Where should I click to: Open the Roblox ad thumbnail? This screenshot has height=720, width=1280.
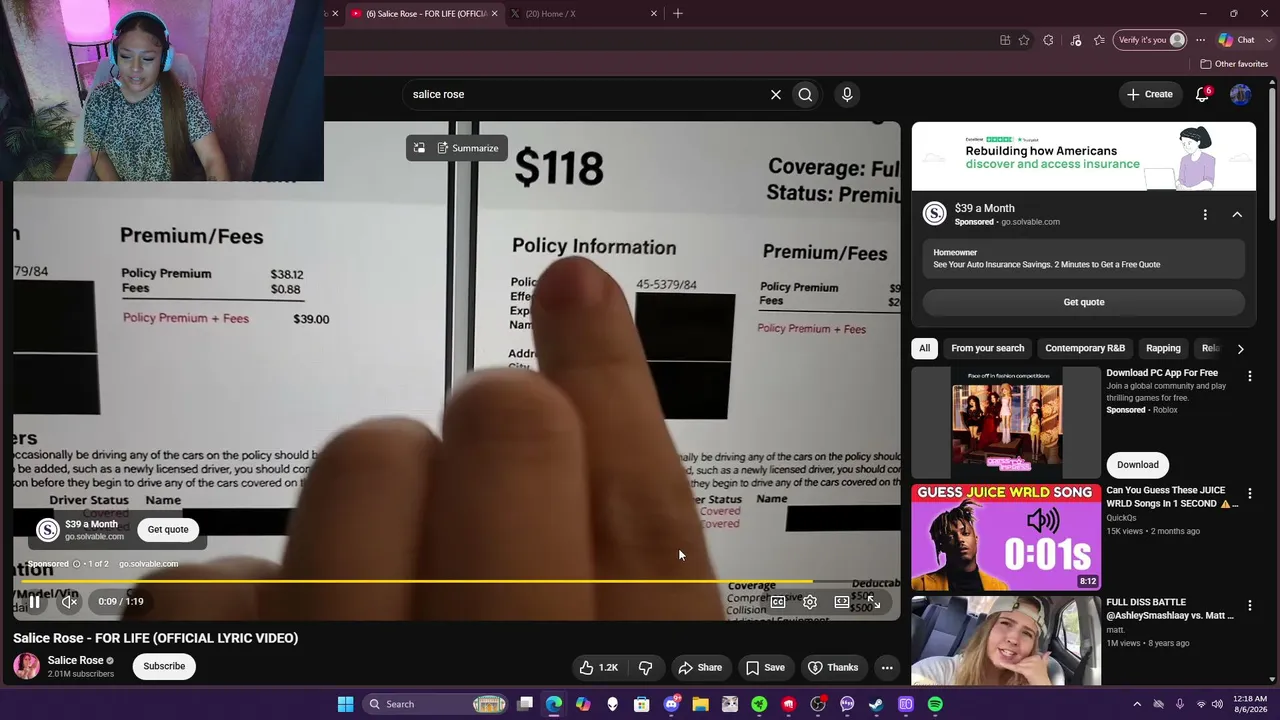tap(1006, 422)
